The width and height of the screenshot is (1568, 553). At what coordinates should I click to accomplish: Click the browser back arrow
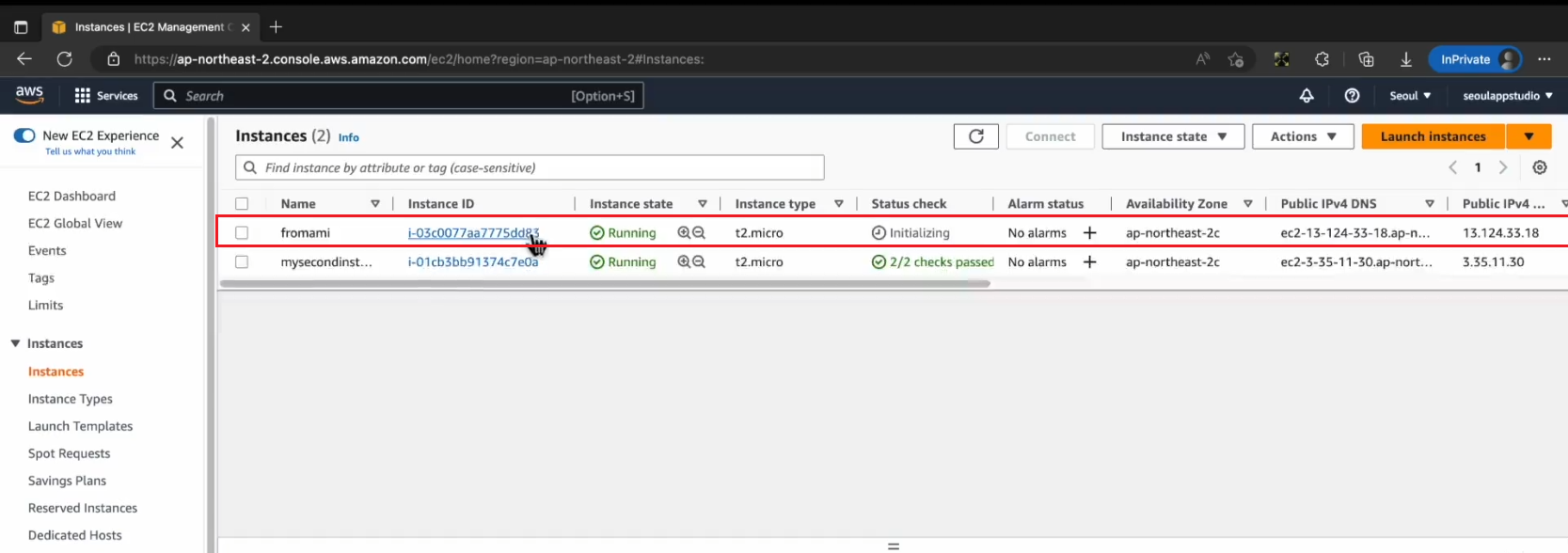click(x=24, y=59)
